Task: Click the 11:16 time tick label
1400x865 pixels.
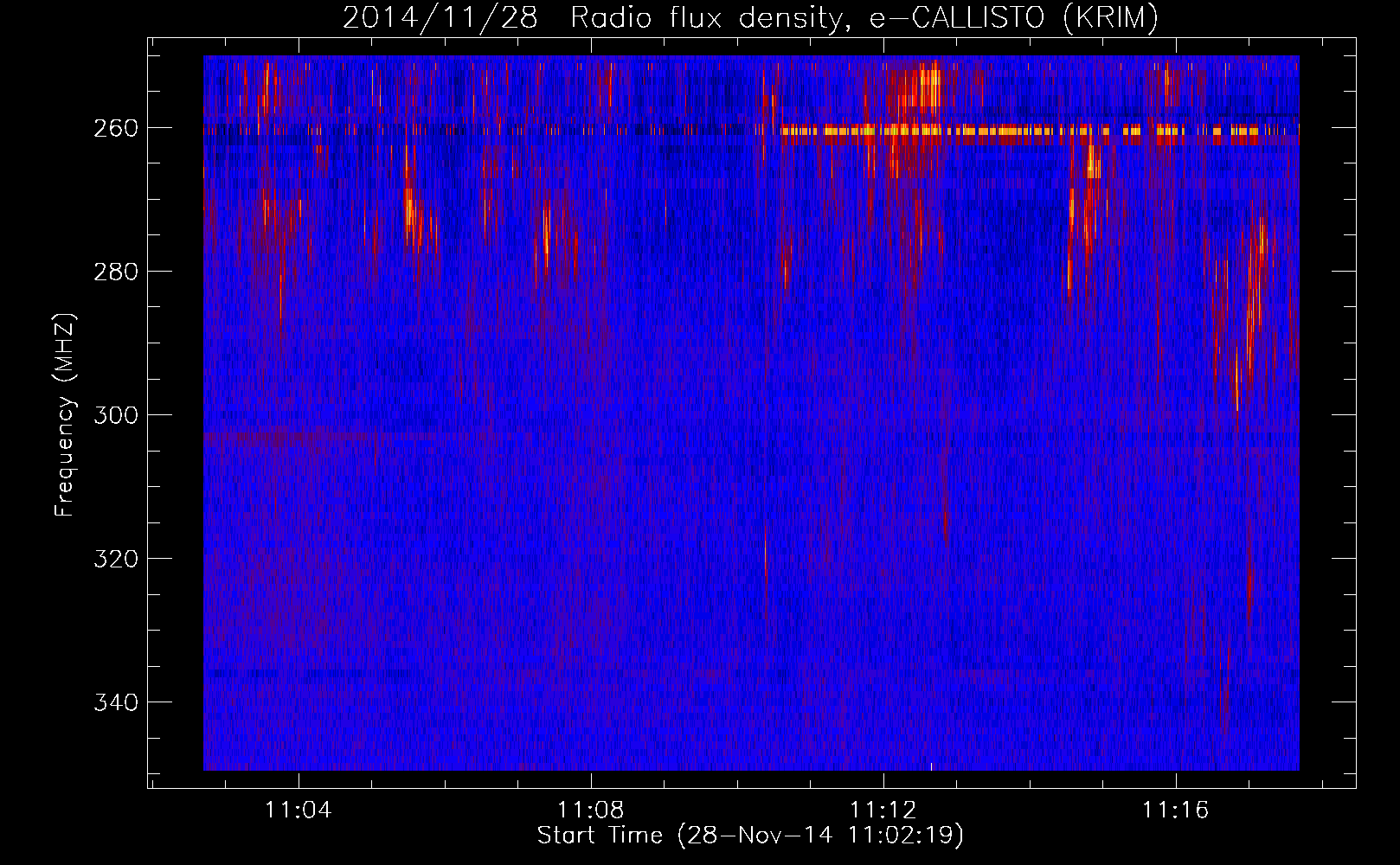Action: (1176, 811)
